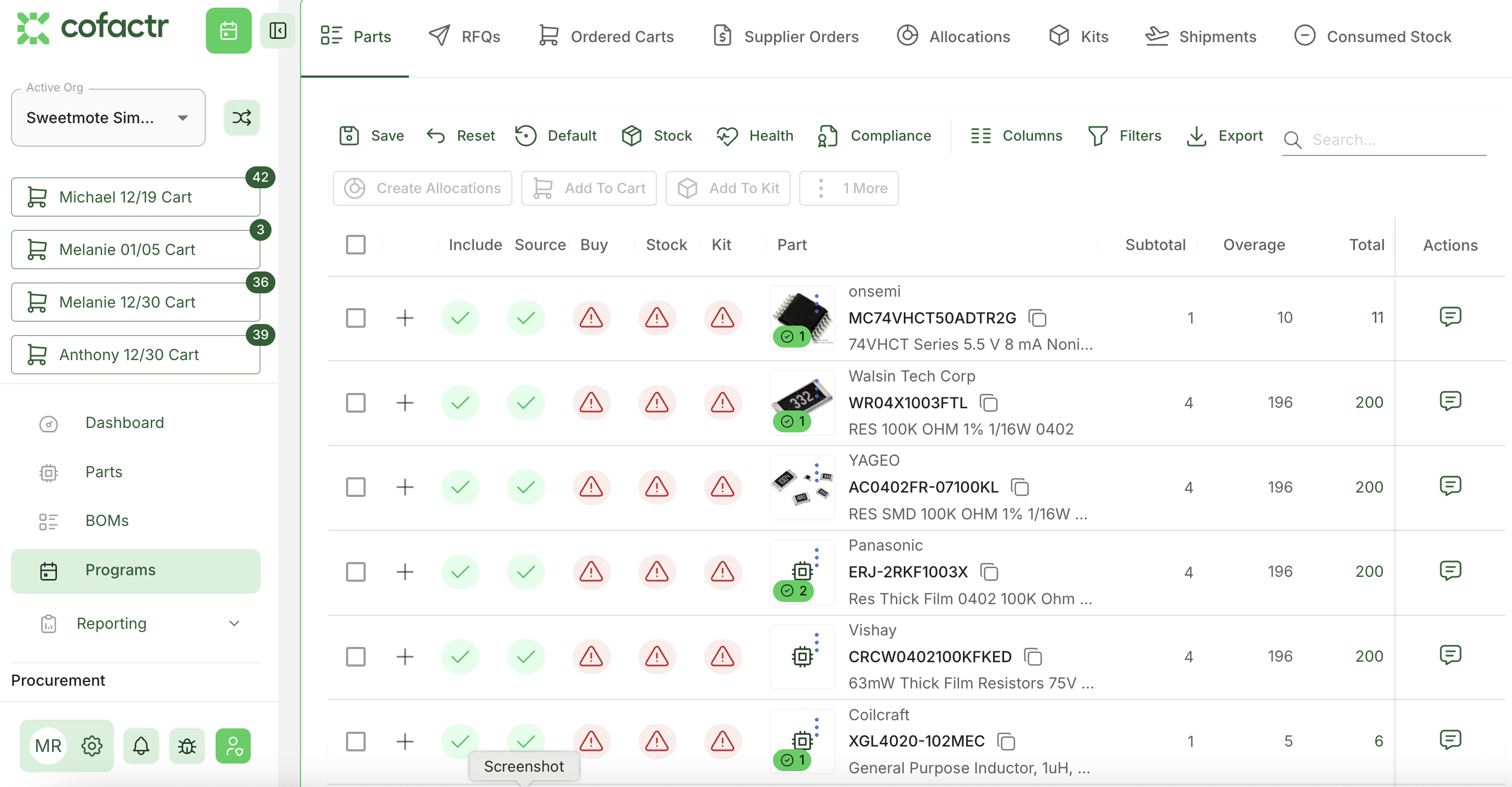
Task: Check the Walsin WR04X1003FTL row checkbox
Action: [356, 403]
